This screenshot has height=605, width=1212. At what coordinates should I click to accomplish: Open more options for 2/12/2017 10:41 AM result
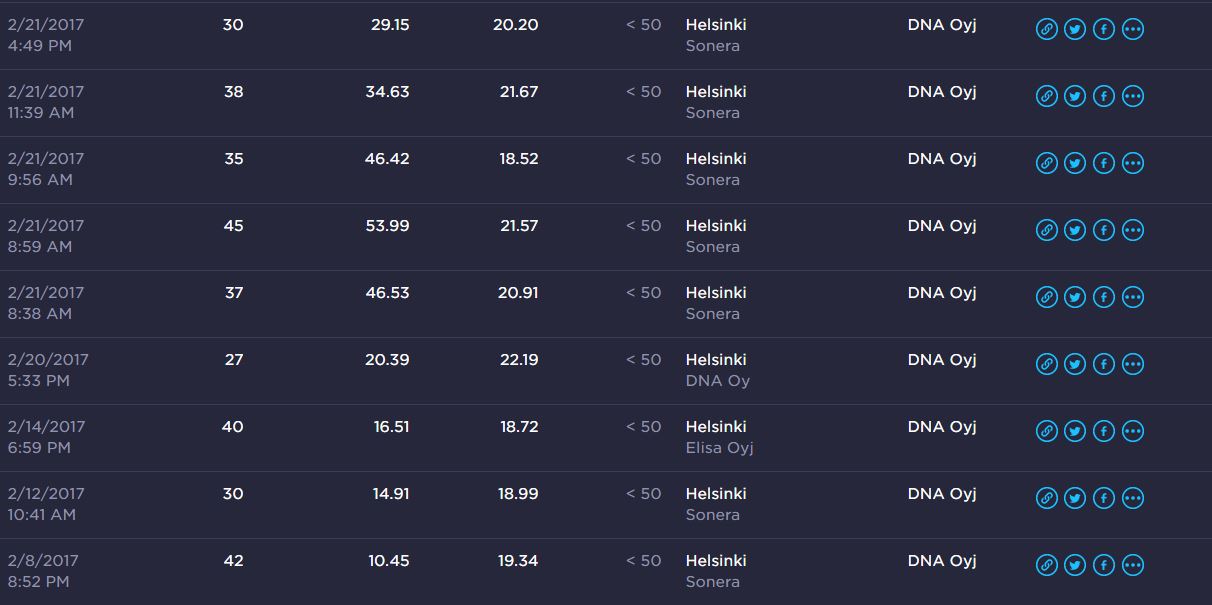(x=1133, y=498)
